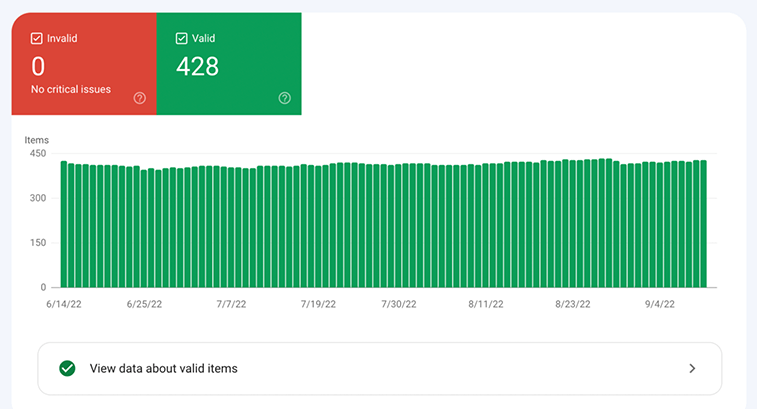Select the "No critical issues" text
Image resolution: width=757 pixels, height=409 pixels.
click(71, 90)
